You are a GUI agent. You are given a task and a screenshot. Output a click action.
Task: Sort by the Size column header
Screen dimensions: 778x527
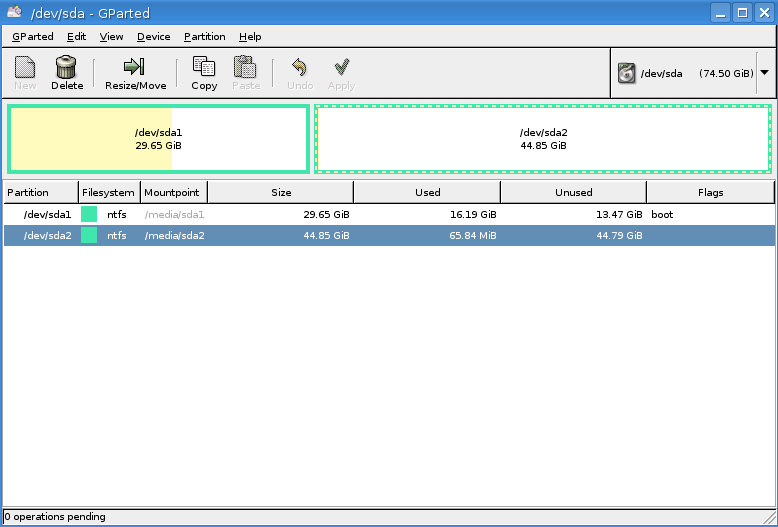coord(281,192)
